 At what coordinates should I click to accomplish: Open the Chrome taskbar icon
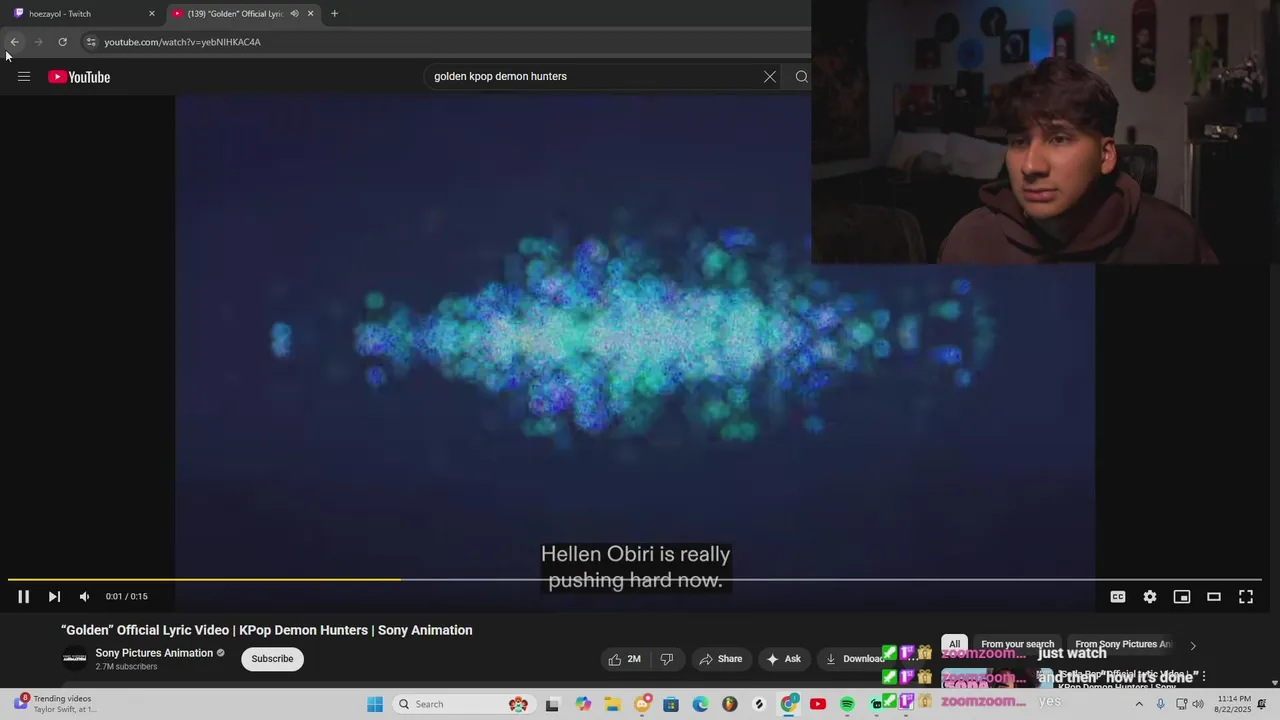point(789,704)
